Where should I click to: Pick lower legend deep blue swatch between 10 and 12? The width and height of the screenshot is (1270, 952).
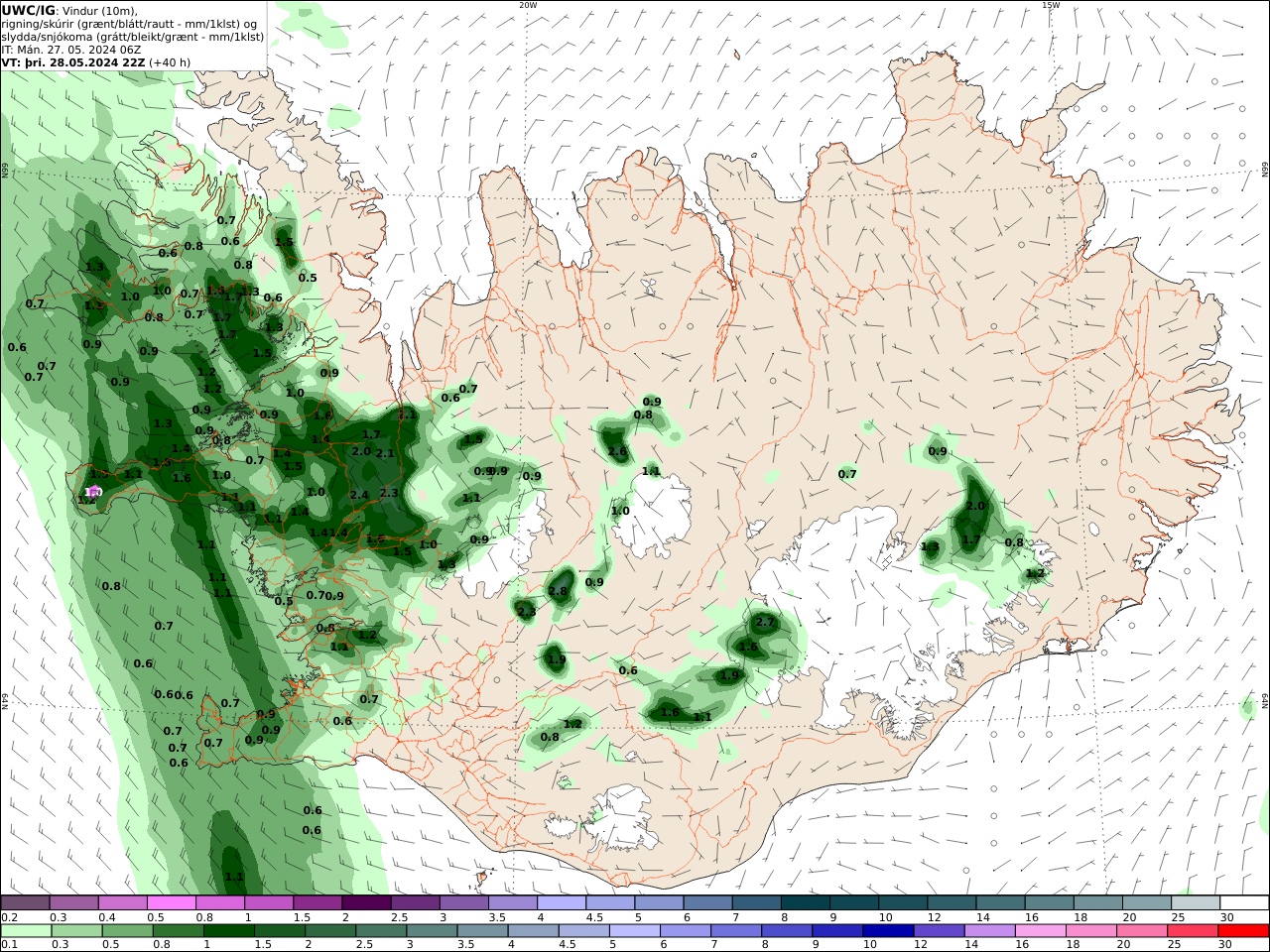point(888,930)
